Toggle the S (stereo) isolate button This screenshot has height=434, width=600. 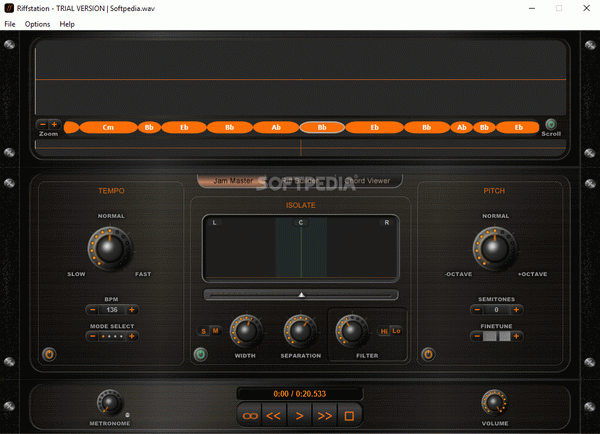[204, 331]
